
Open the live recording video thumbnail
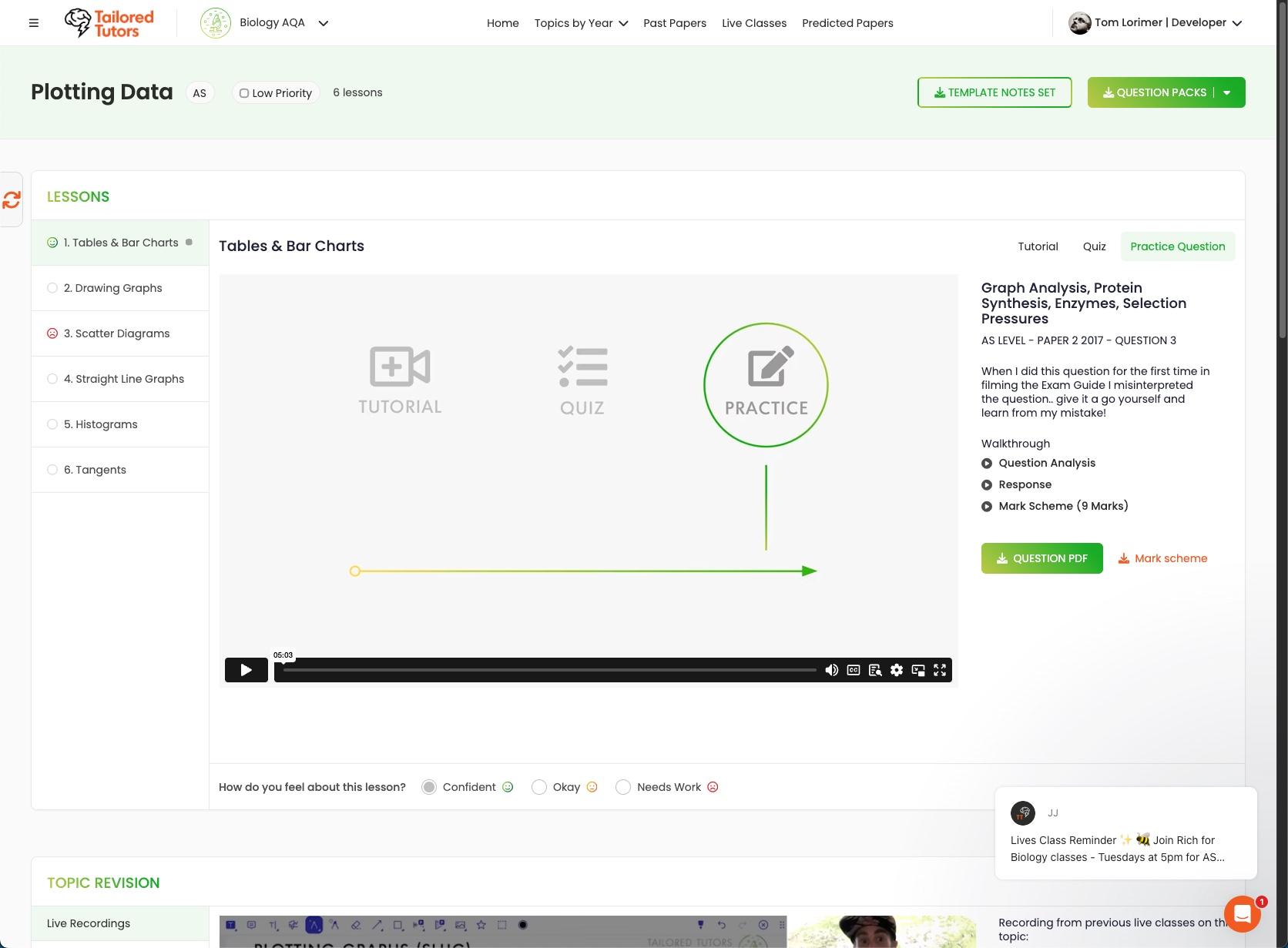(x=597, y=932)
